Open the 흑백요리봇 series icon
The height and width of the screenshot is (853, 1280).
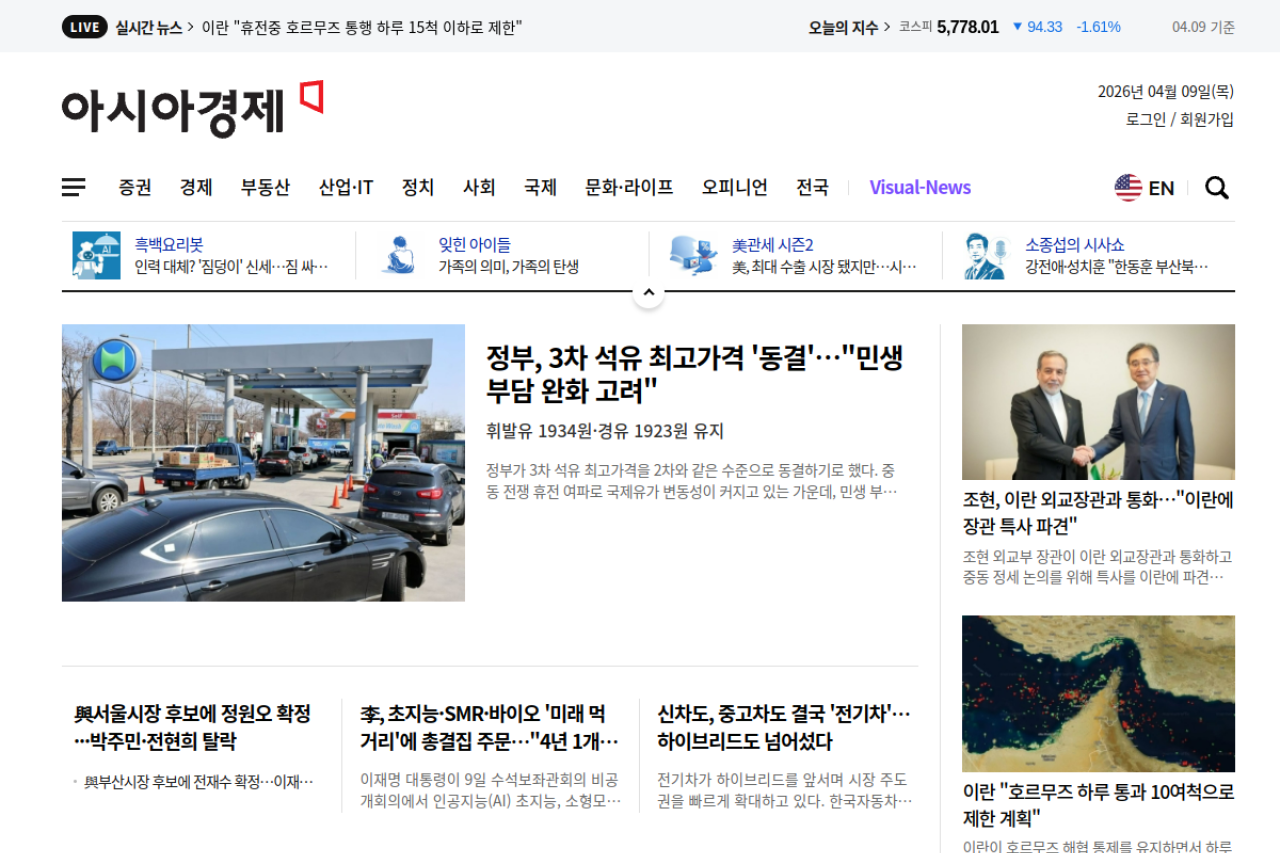tap(96, 255)
